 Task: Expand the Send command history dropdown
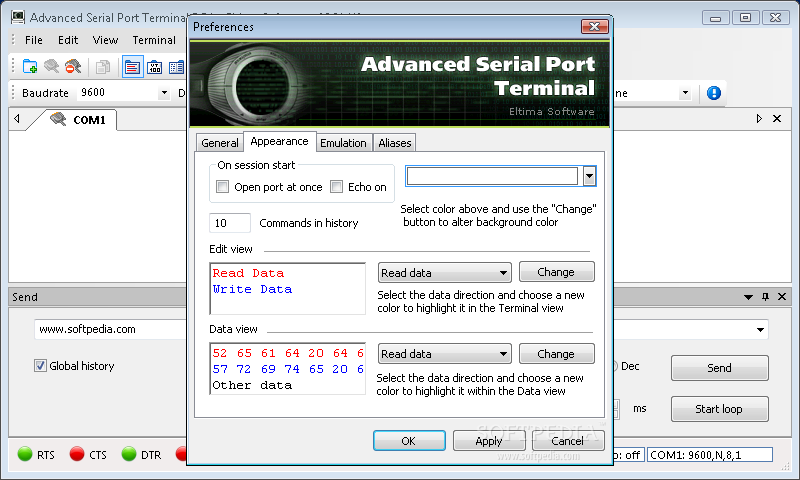[x=760, y=330]
